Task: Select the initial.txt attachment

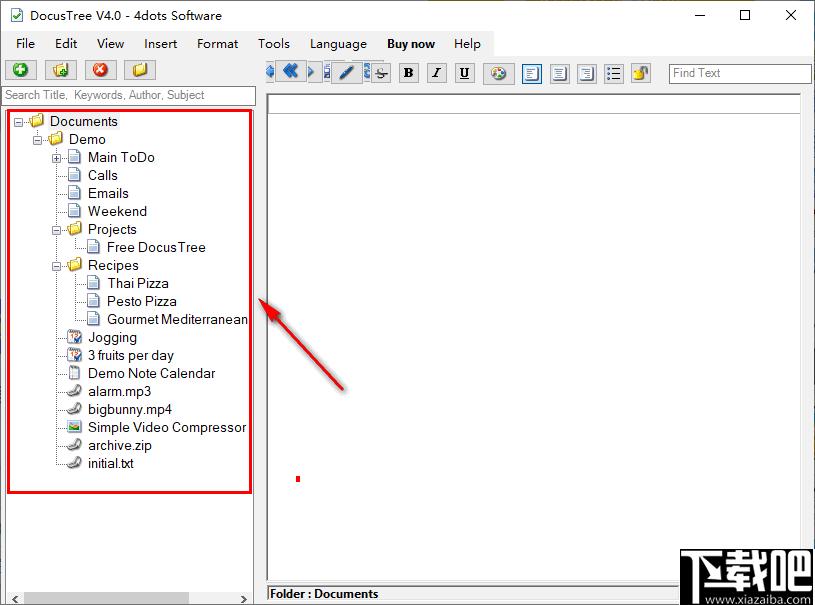Action: point(110,463)
